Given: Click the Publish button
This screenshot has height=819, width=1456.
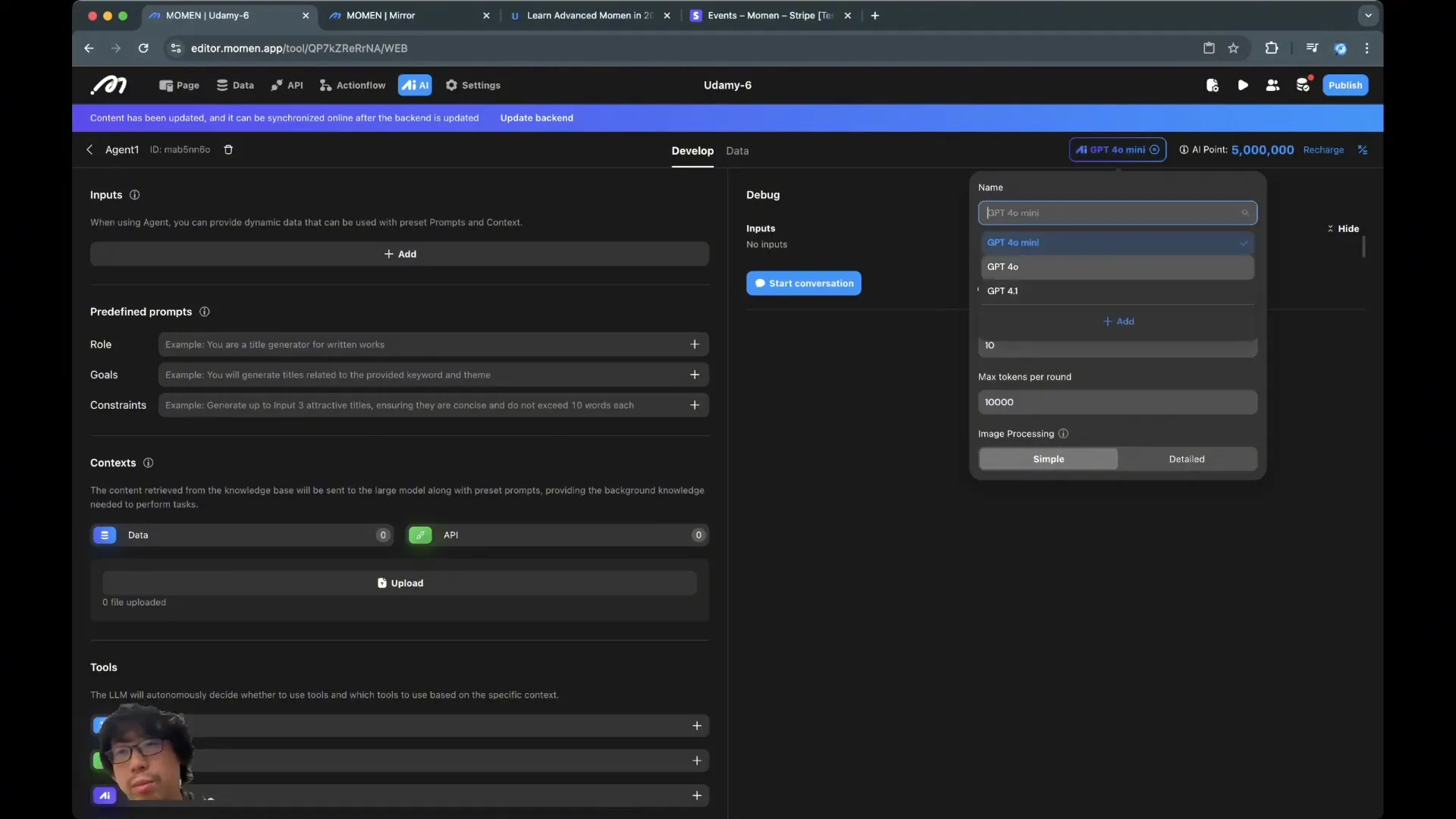Looking at the screenshot, I should [1345, 85].
